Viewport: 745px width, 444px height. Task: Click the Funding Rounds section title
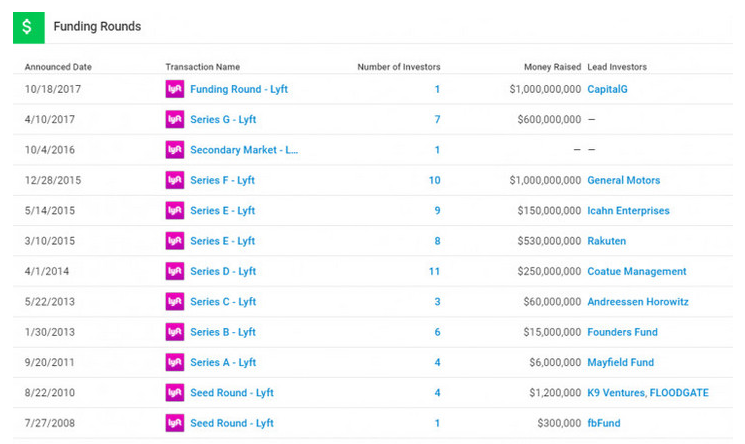pyautogui.click(x=97, y=27)
